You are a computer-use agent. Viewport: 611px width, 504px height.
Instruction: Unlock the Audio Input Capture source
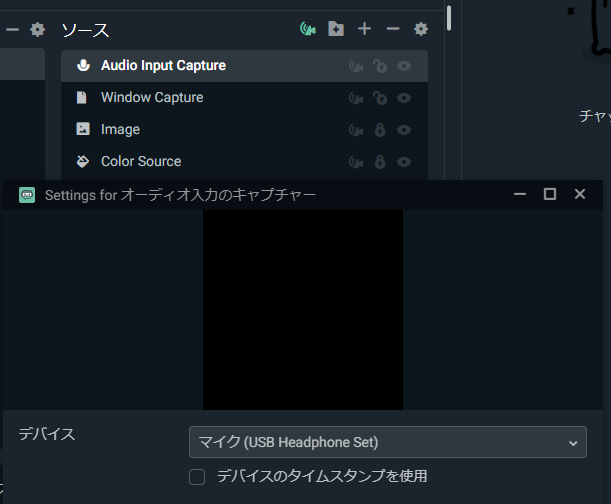(380, 66)
